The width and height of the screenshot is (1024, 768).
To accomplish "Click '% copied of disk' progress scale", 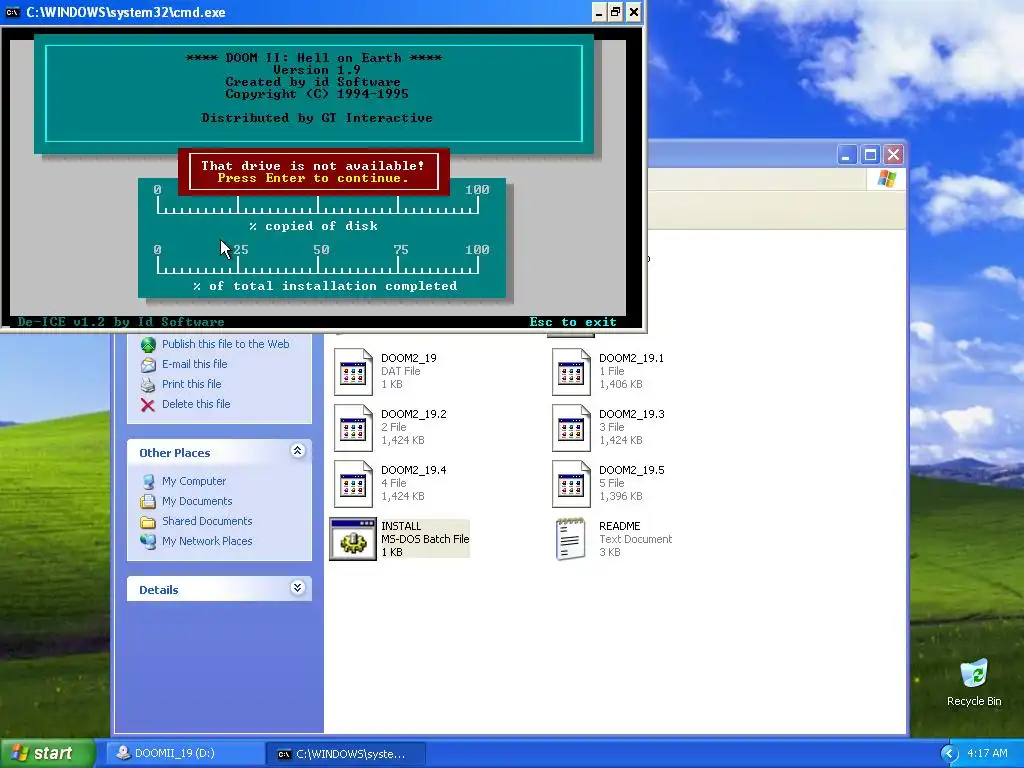I will (317, 202).
